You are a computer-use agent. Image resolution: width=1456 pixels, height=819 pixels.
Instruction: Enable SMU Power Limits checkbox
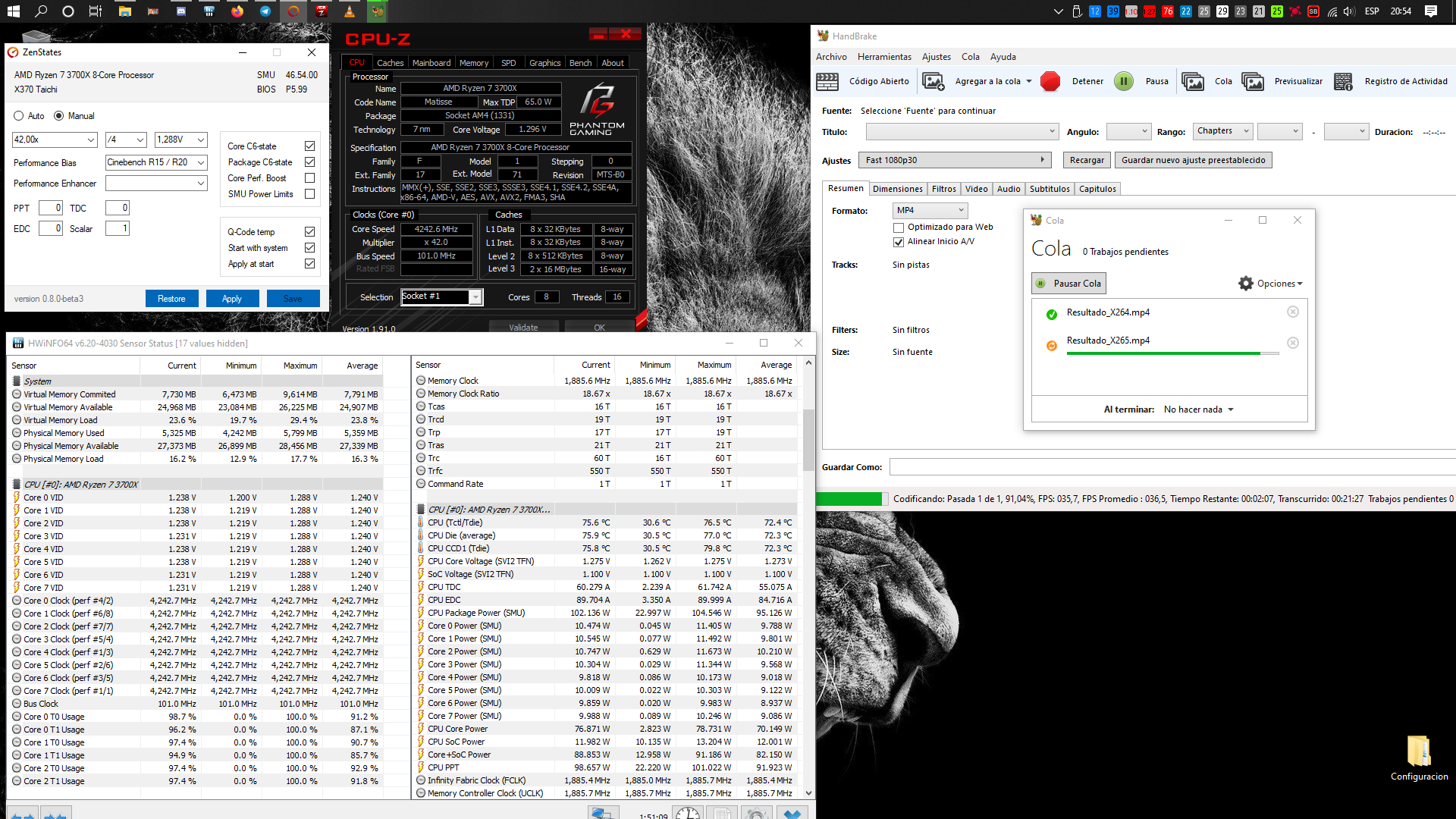pos(309,193)
